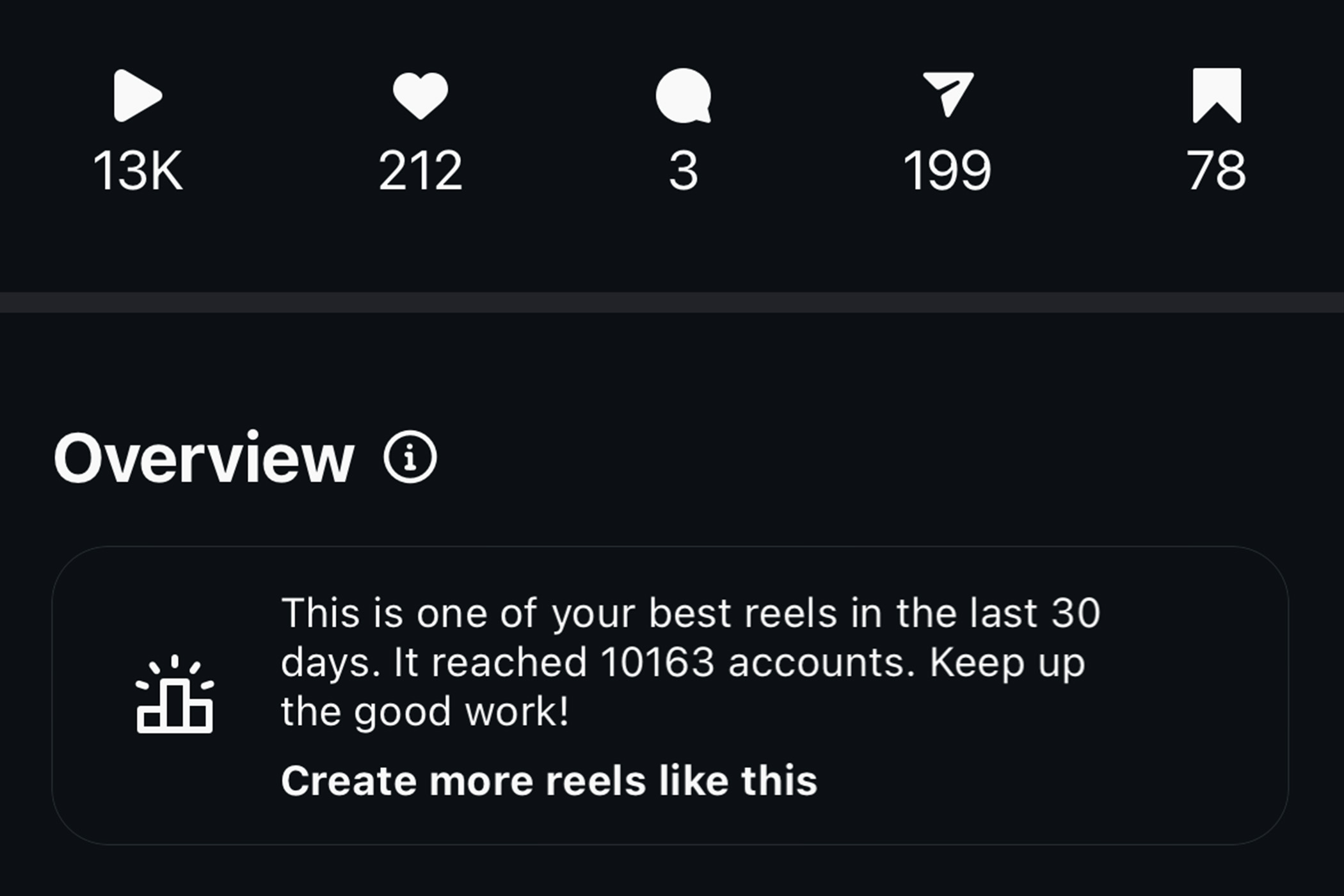Click the paper plane shares icon
1344x896 pixels.
coord(948,94)
